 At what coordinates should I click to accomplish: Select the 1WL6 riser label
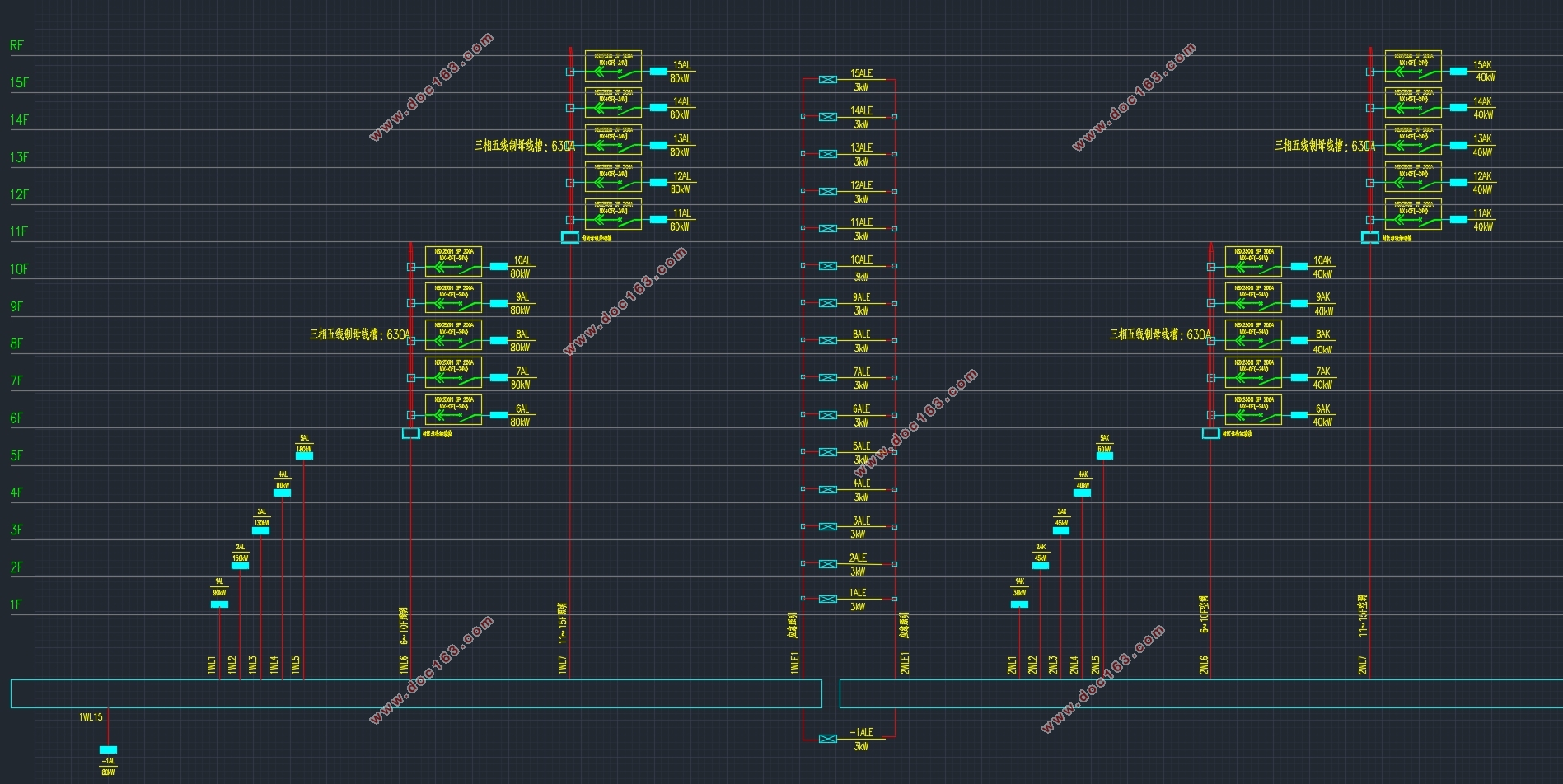pyautogui.click(x=404, y=665)
